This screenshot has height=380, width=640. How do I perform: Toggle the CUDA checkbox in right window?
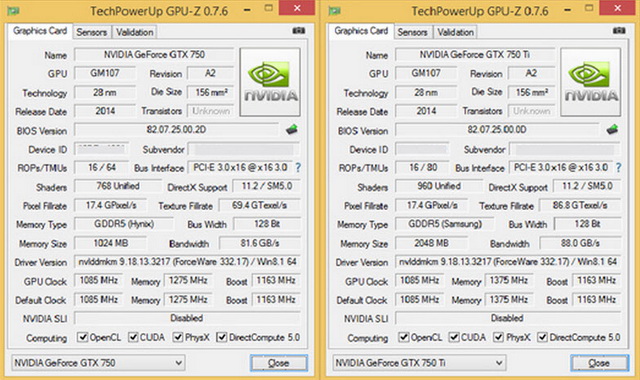click(454, 337)
